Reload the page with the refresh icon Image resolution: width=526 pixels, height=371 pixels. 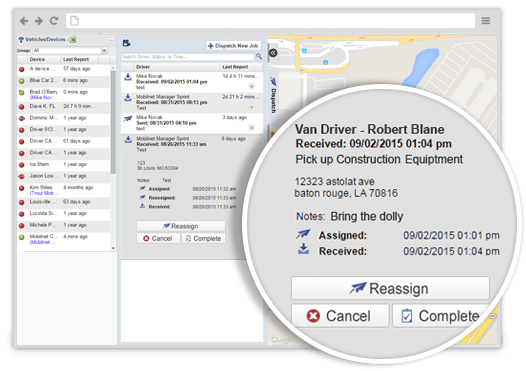click(x=54, y=21)
